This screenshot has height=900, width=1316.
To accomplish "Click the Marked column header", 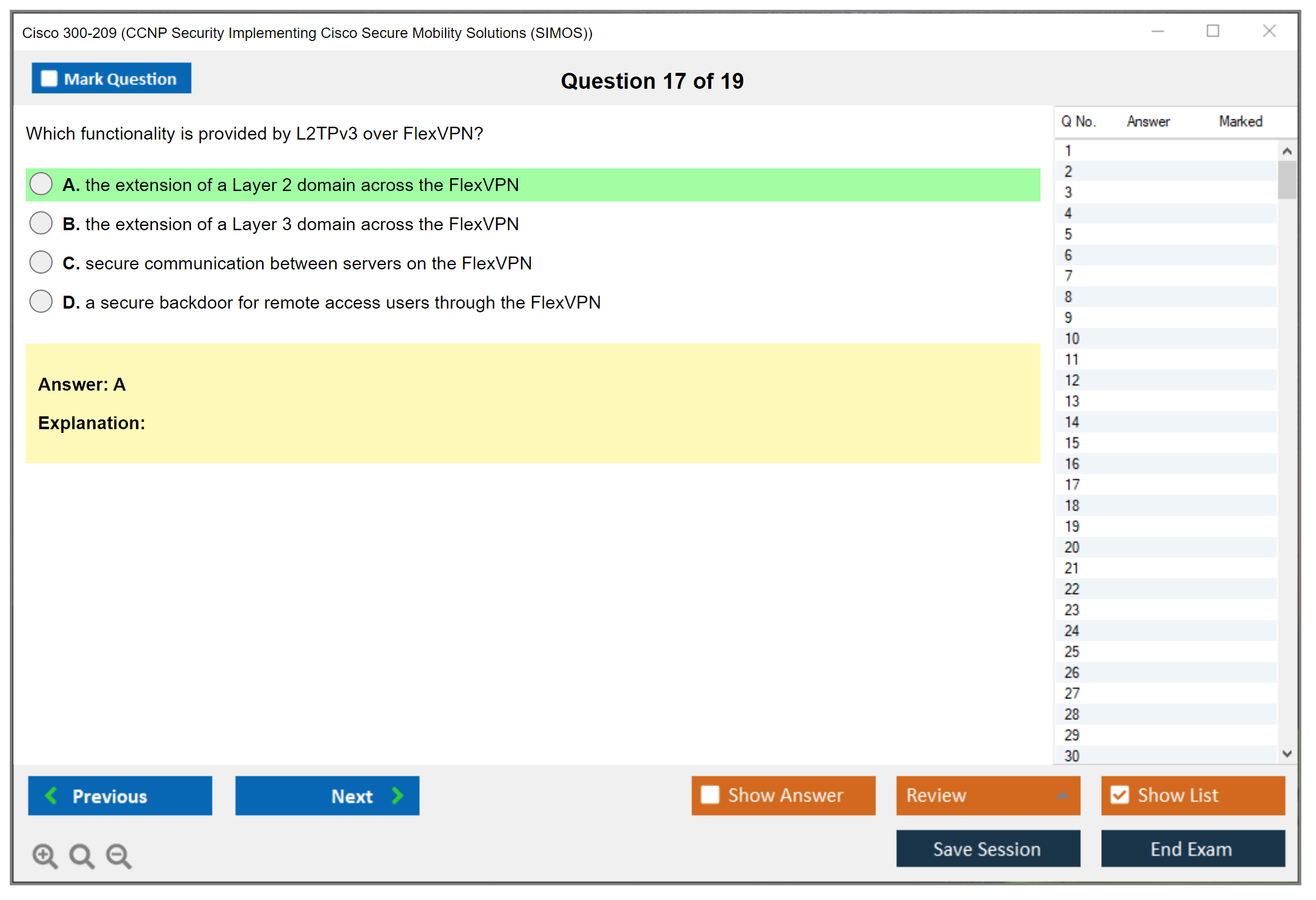I will tap(1240, 121).
